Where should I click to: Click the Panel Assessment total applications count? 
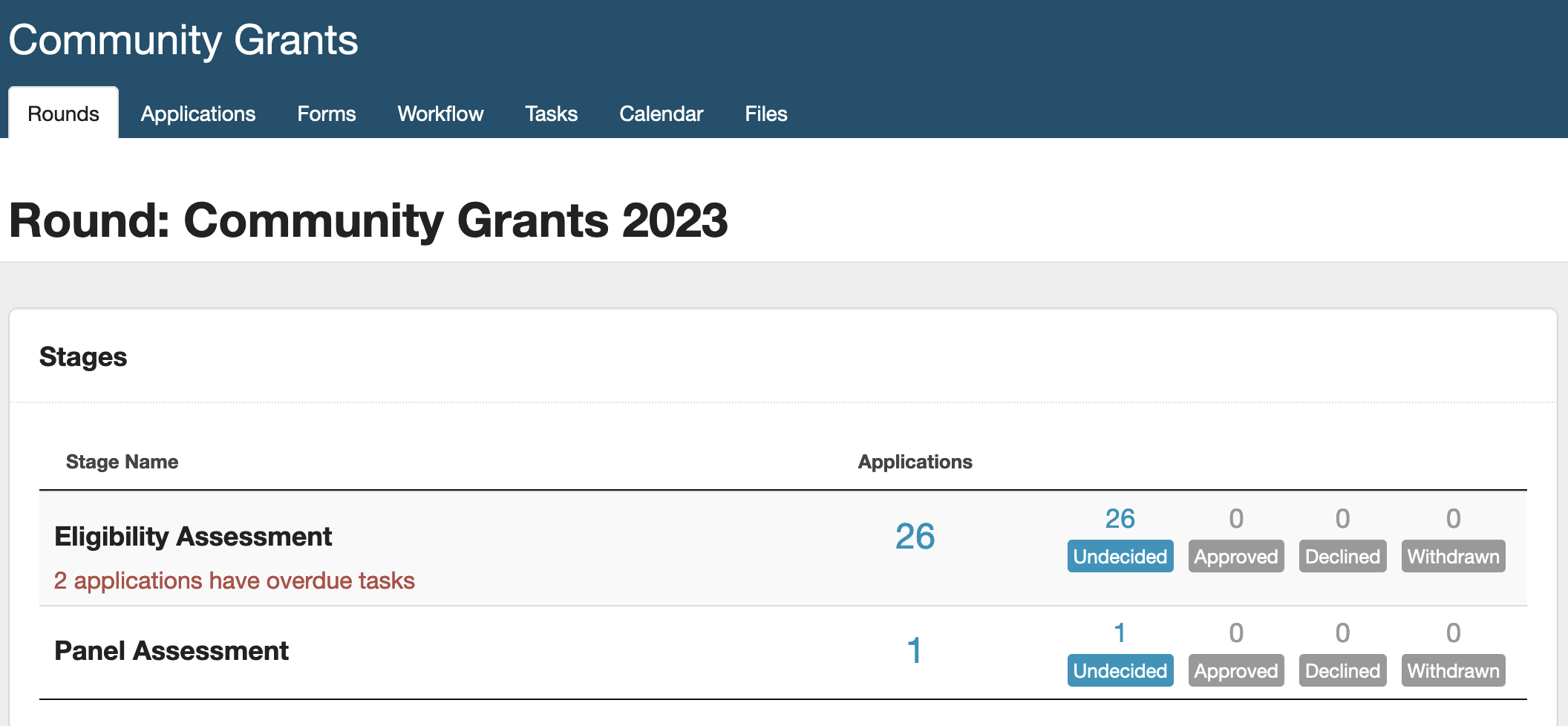pyautogui.click(x=914, y=650)
